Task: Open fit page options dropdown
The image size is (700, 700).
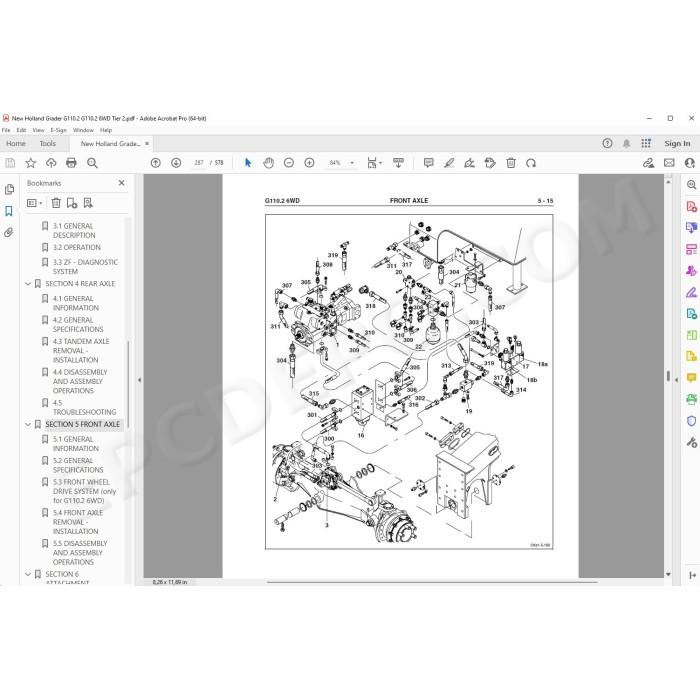Action: point(375,163)
